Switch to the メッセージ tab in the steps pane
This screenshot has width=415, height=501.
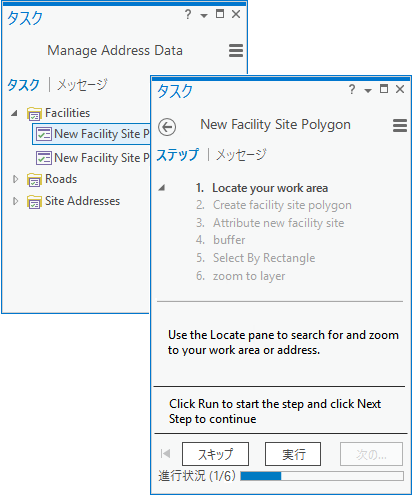coord(241,155)
